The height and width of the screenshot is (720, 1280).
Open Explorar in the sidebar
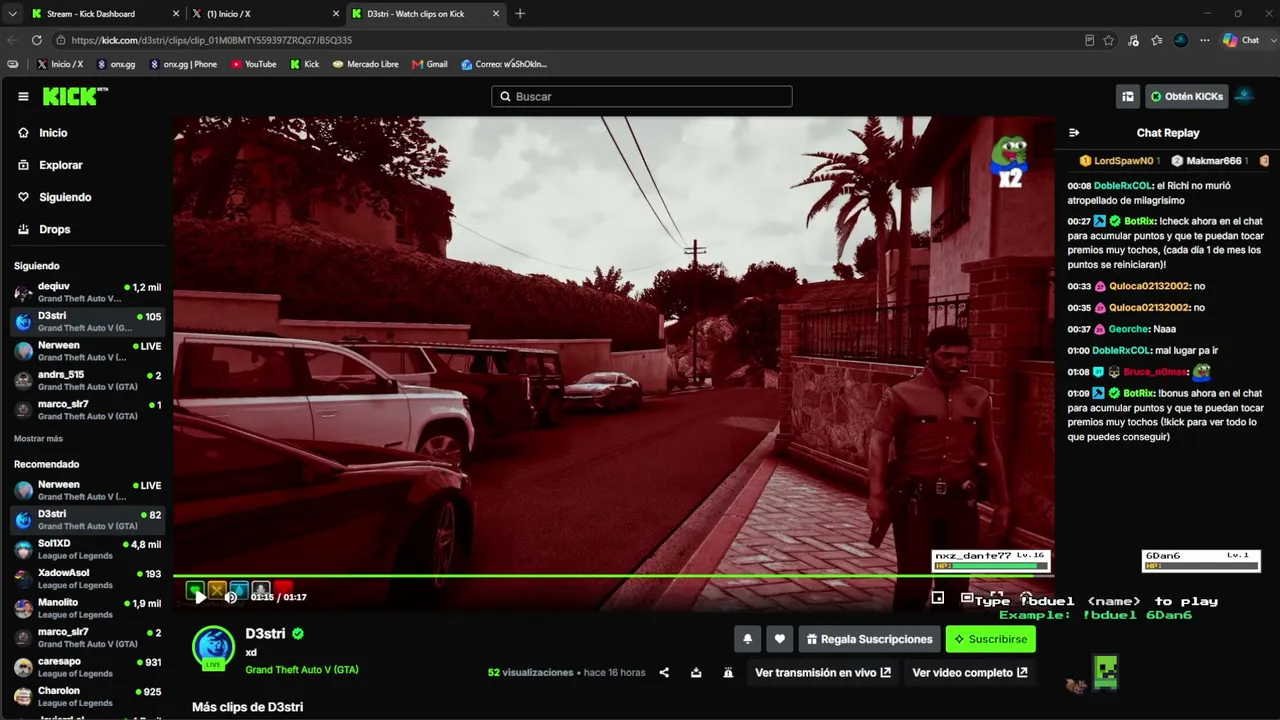click(60, 165)
